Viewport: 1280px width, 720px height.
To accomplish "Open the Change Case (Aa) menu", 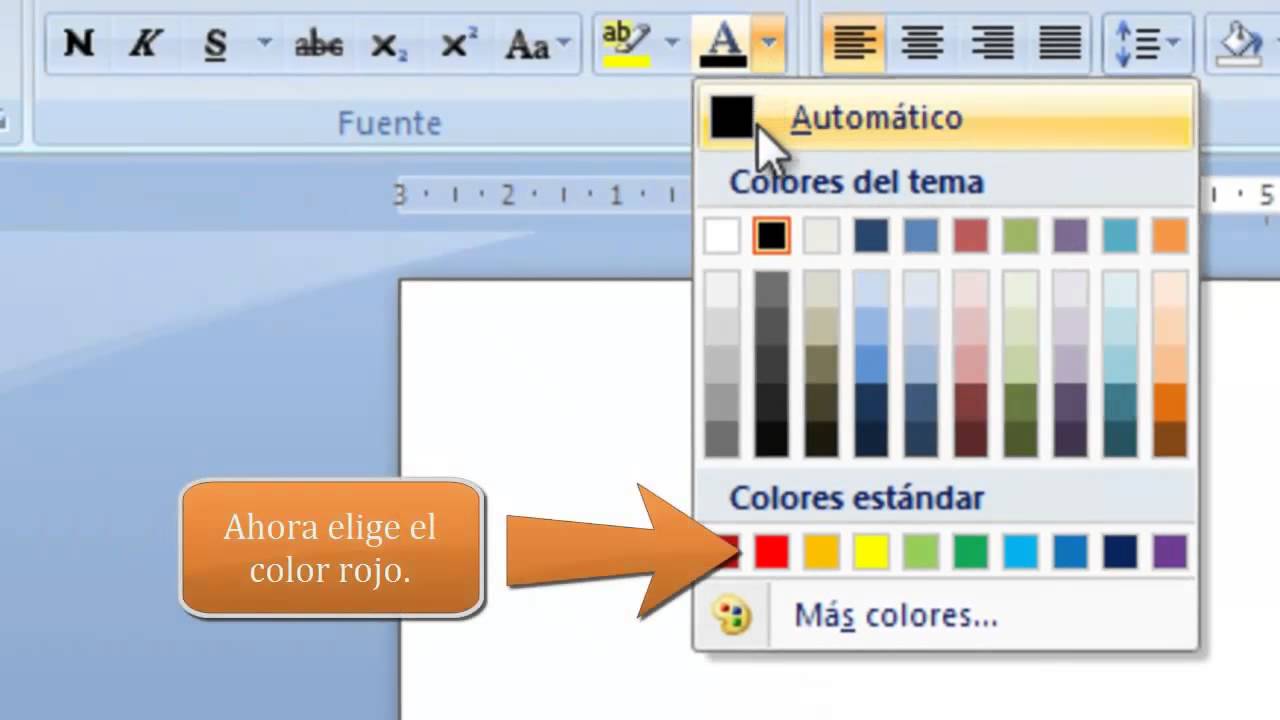I will click(x=539, y=43).
